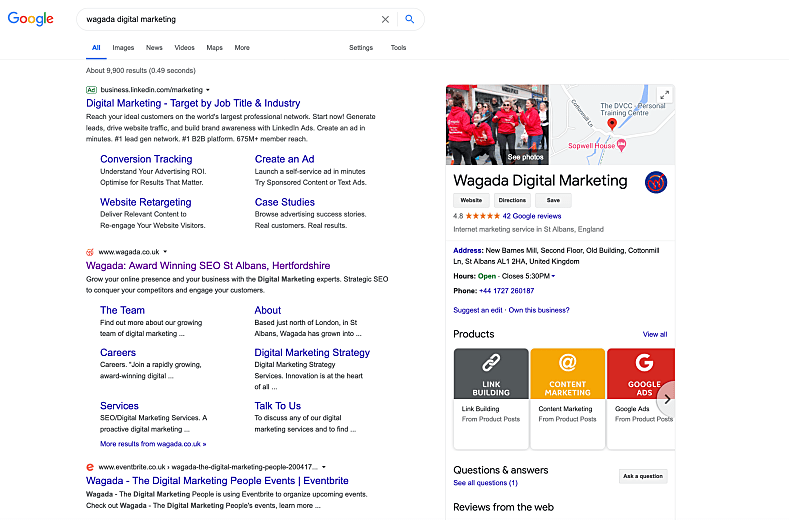This screenshot has width=789, height=520.
Task: Click the five-star rating icons
Action: 483,216
